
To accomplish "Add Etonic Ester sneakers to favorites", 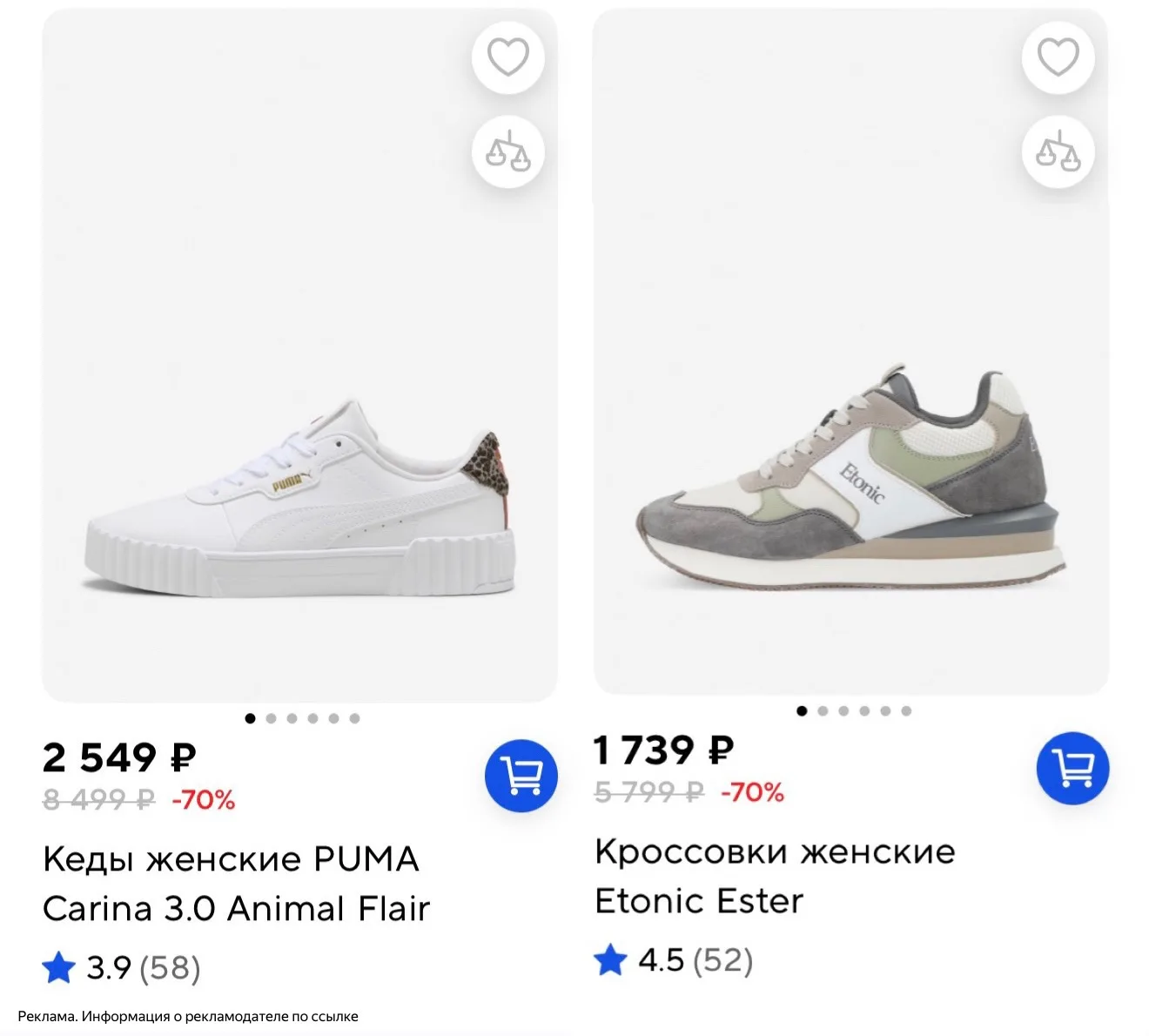I will 1058,58.
